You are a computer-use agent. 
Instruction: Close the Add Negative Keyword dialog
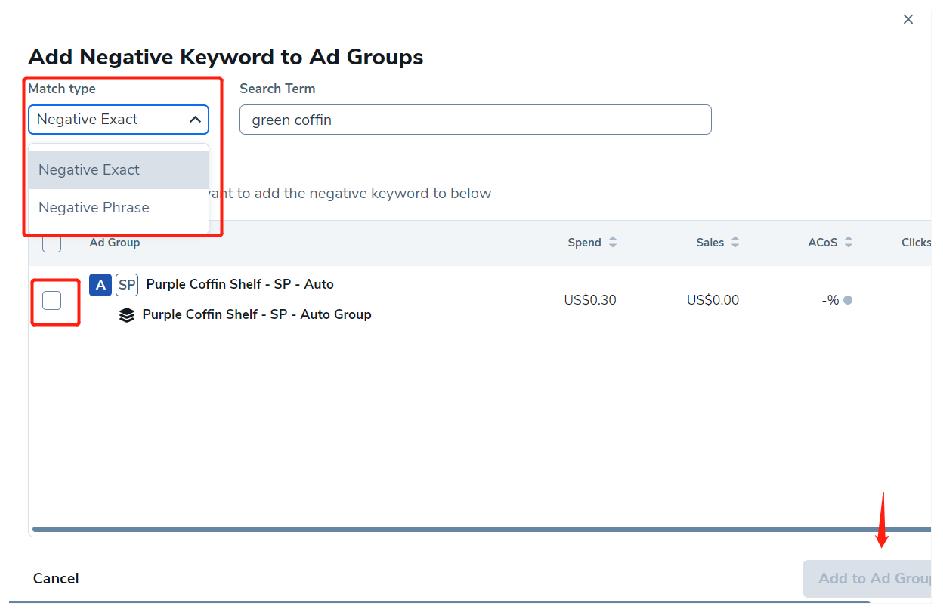[x=908, y=19]
